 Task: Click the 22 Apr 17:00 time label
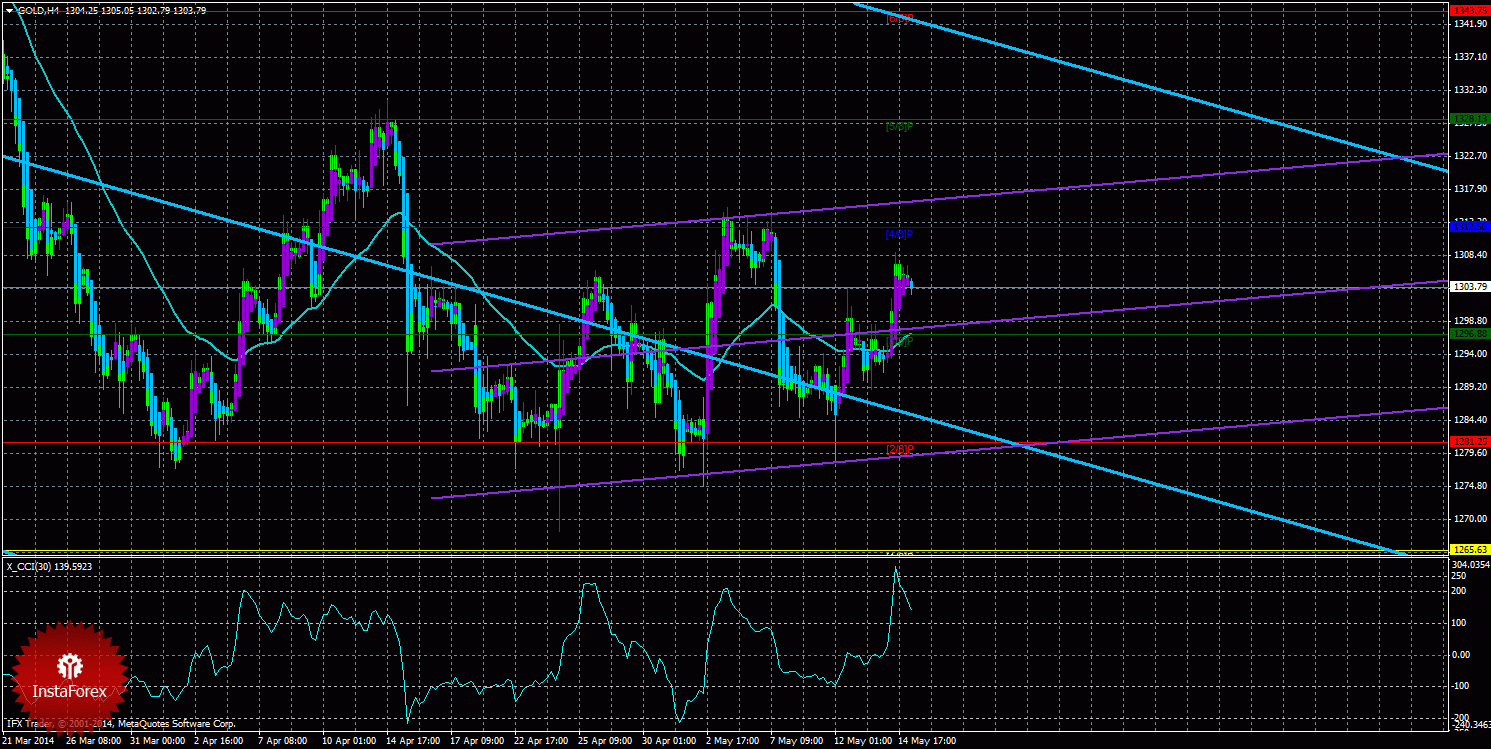(541, 741)
